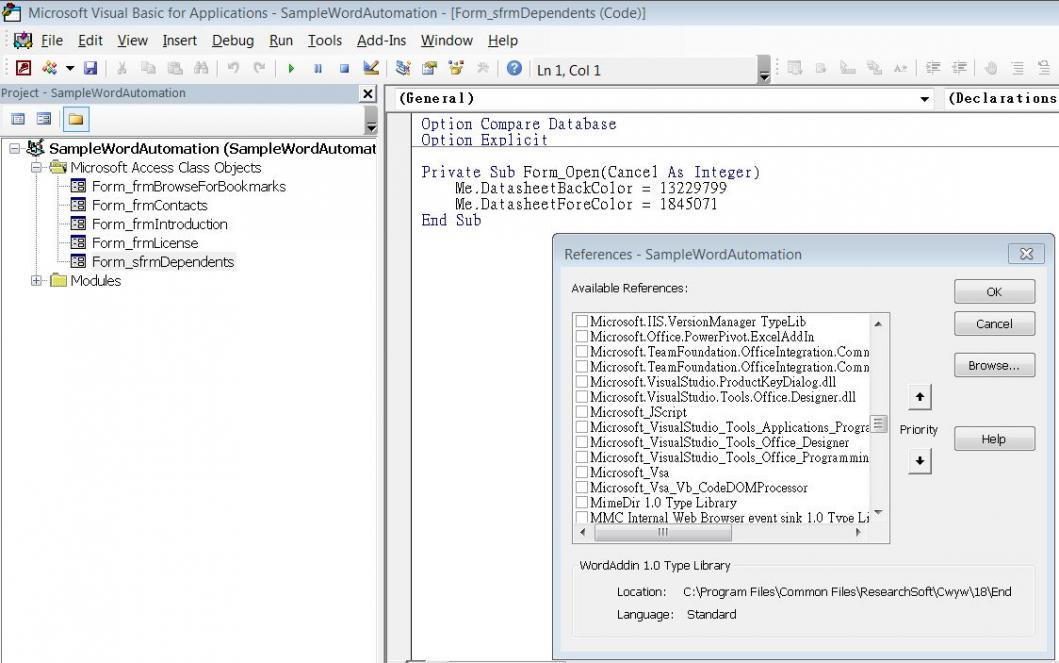1059x663 pixels.
Task: Open the Object Browser icon
Action: 456,68
